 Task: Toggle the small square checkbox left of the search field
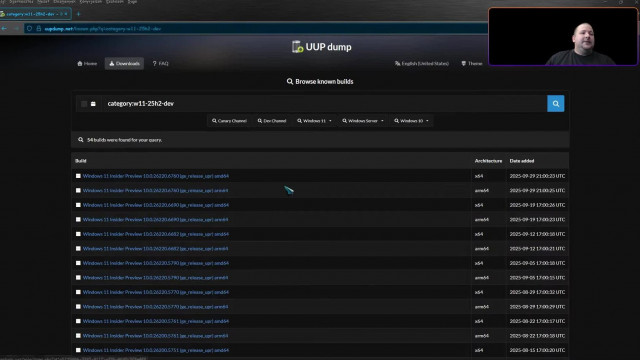84,104
